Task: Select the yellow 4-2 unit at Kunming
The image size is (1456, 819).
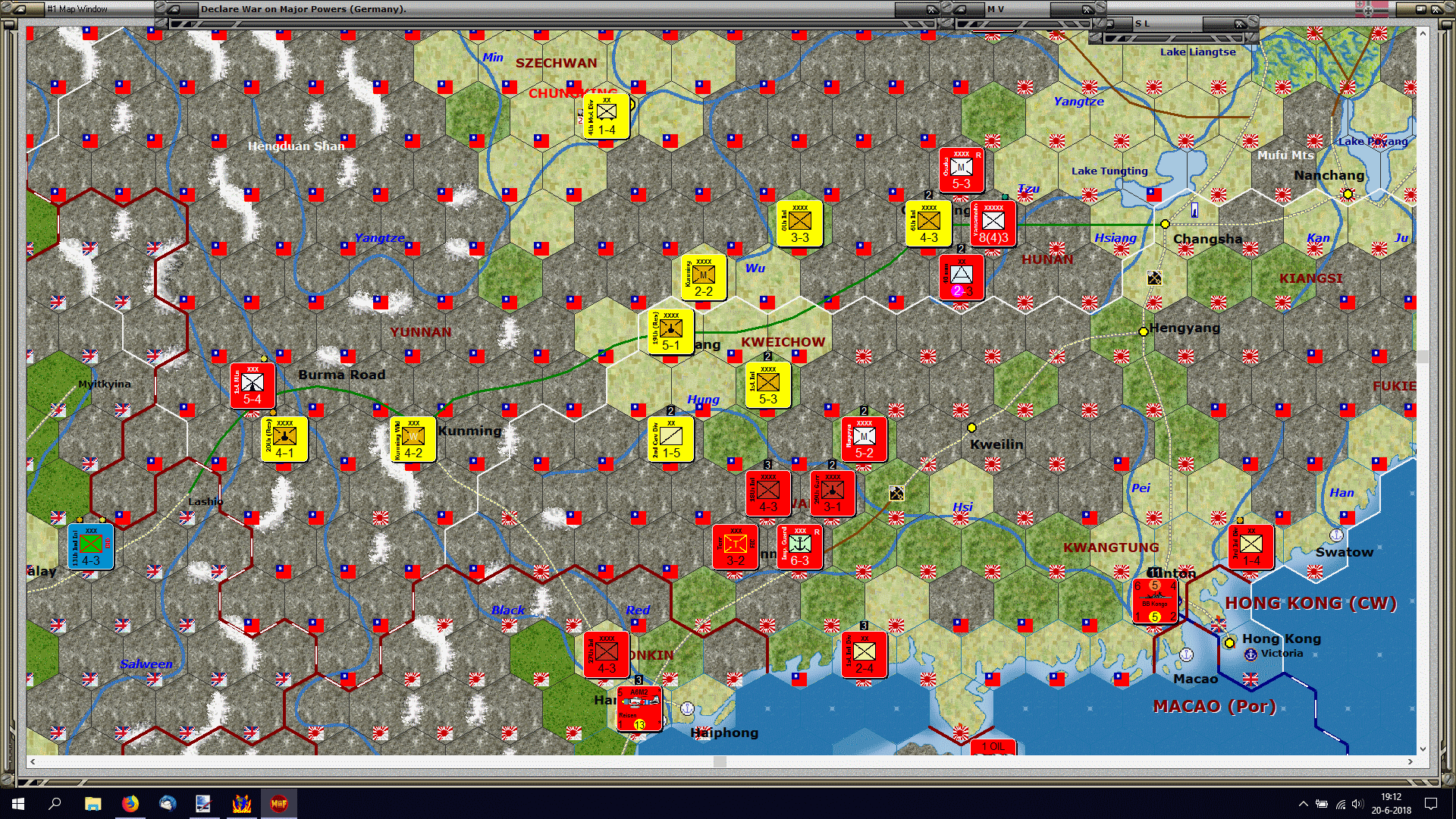Action: point(413,439)
